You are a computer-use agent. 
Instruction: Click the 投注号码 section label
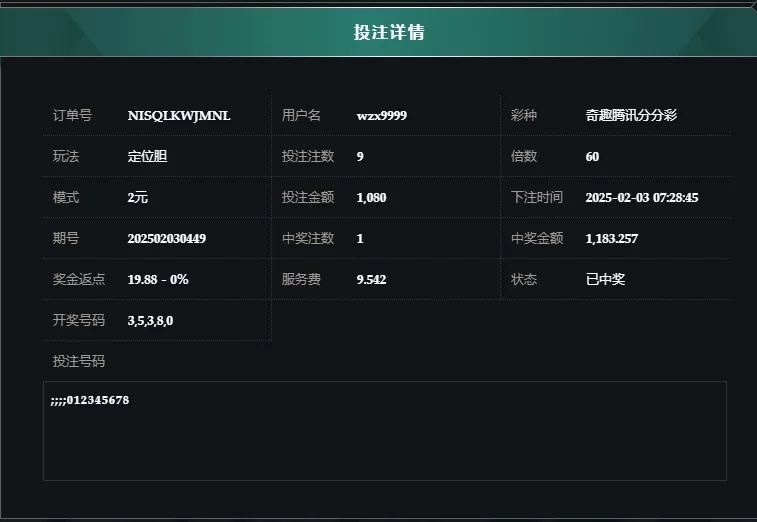79,361
